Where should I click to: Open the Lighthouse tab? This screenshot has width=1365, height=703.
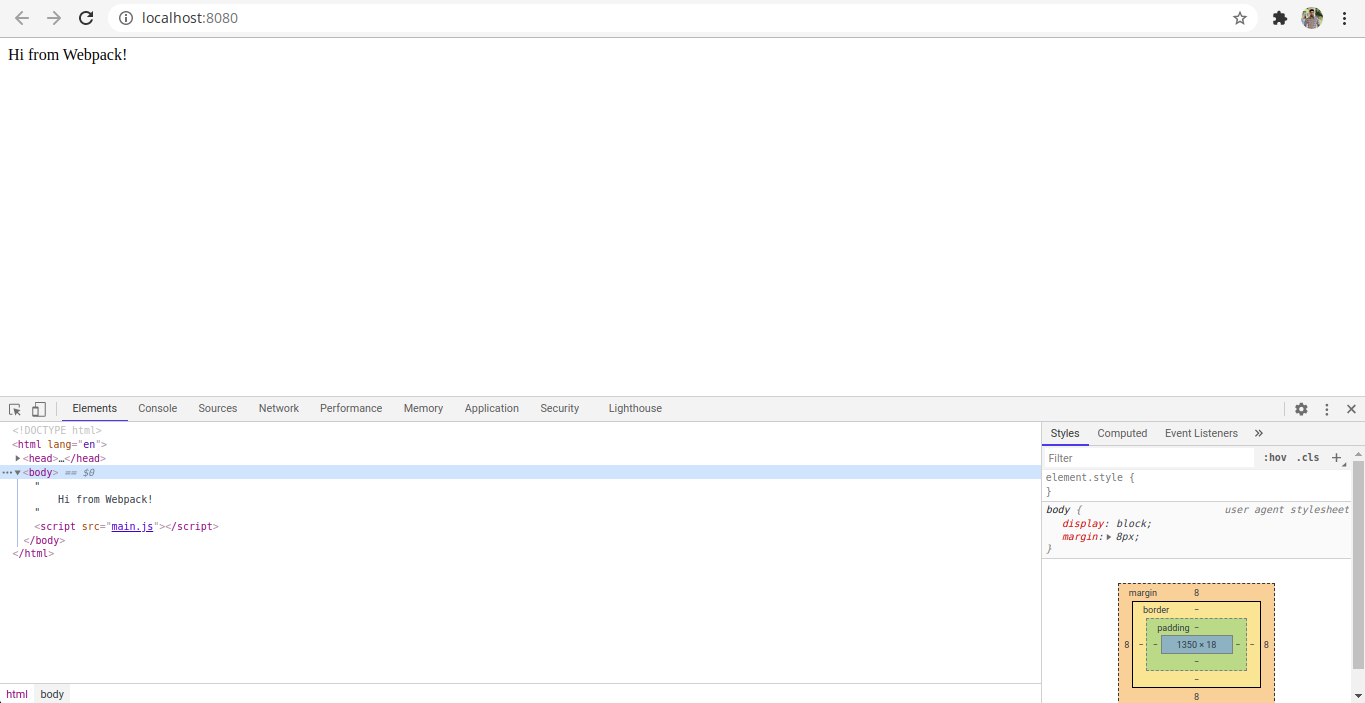pos(635,408)
